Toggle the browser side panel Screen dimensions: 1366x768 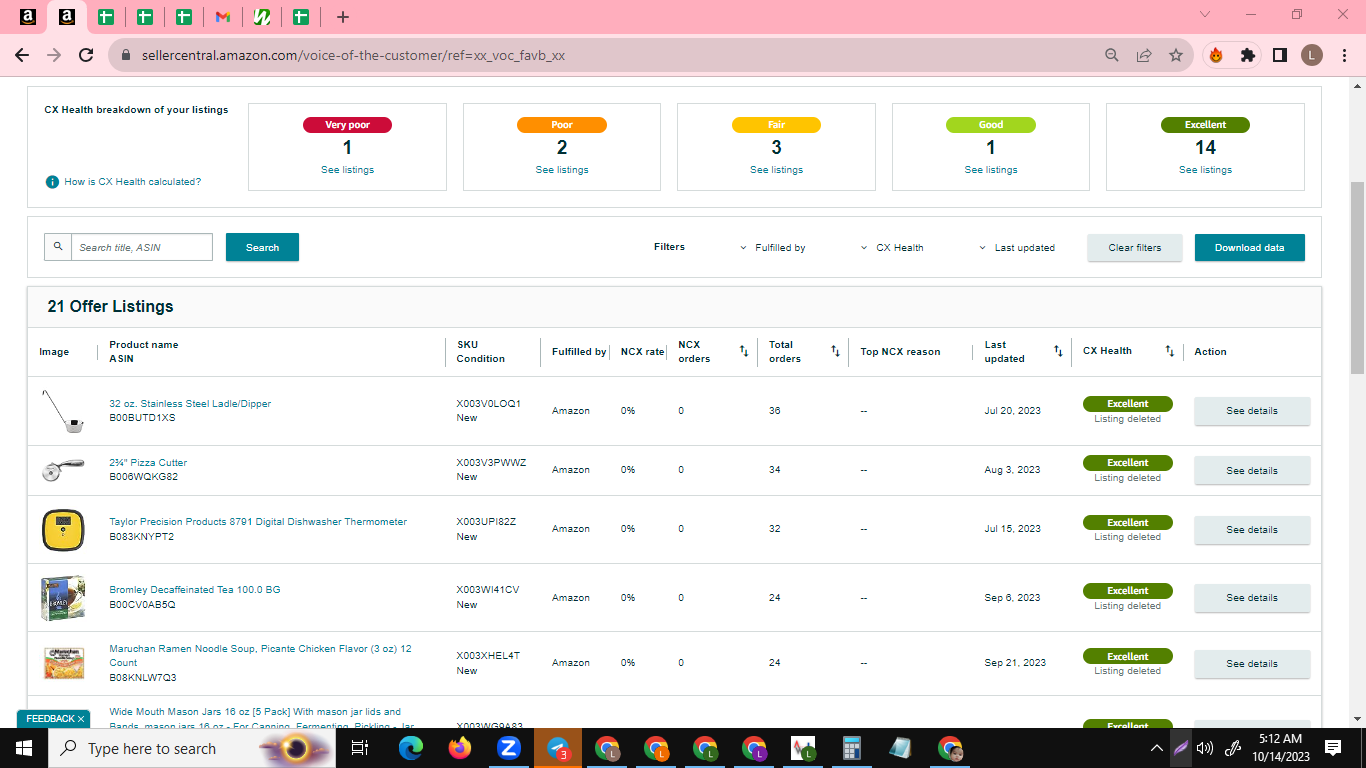point(1279,55)
